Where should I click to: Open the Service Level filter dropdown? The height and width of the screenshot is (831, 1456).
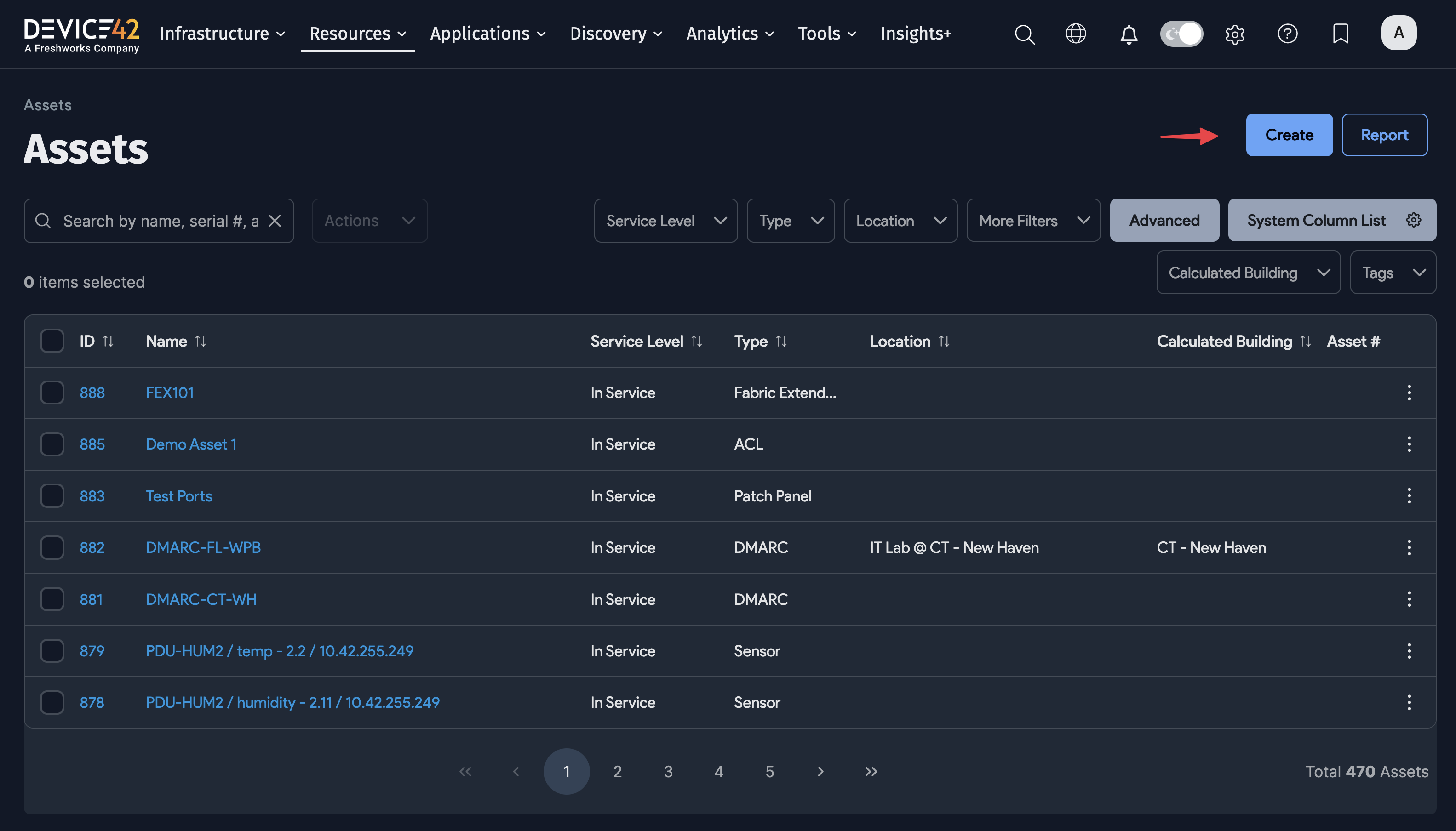665,220
